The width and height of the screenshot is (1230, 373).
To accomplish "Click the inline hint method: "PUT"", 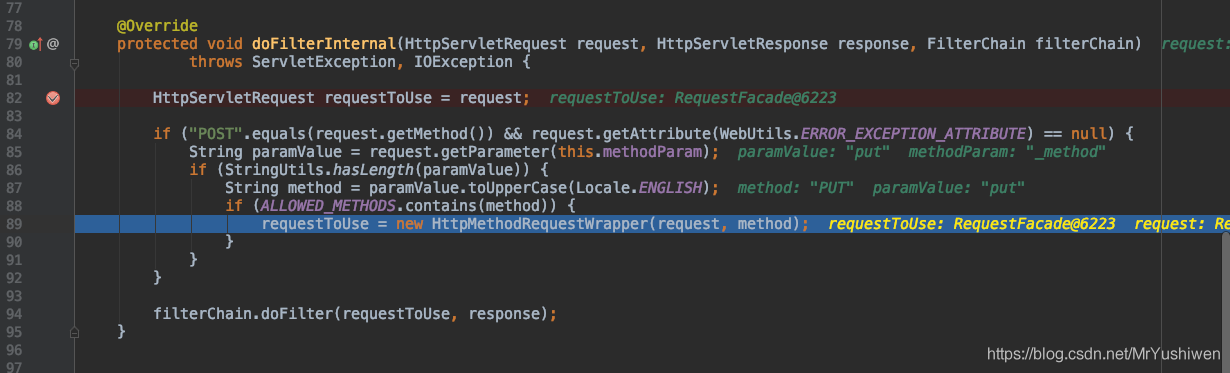I will 795,187.
